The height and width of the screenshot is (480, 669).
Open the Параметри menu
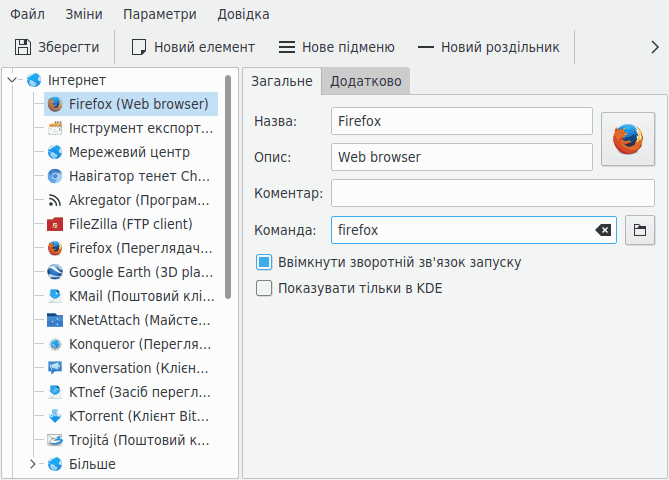click(160, 15)
